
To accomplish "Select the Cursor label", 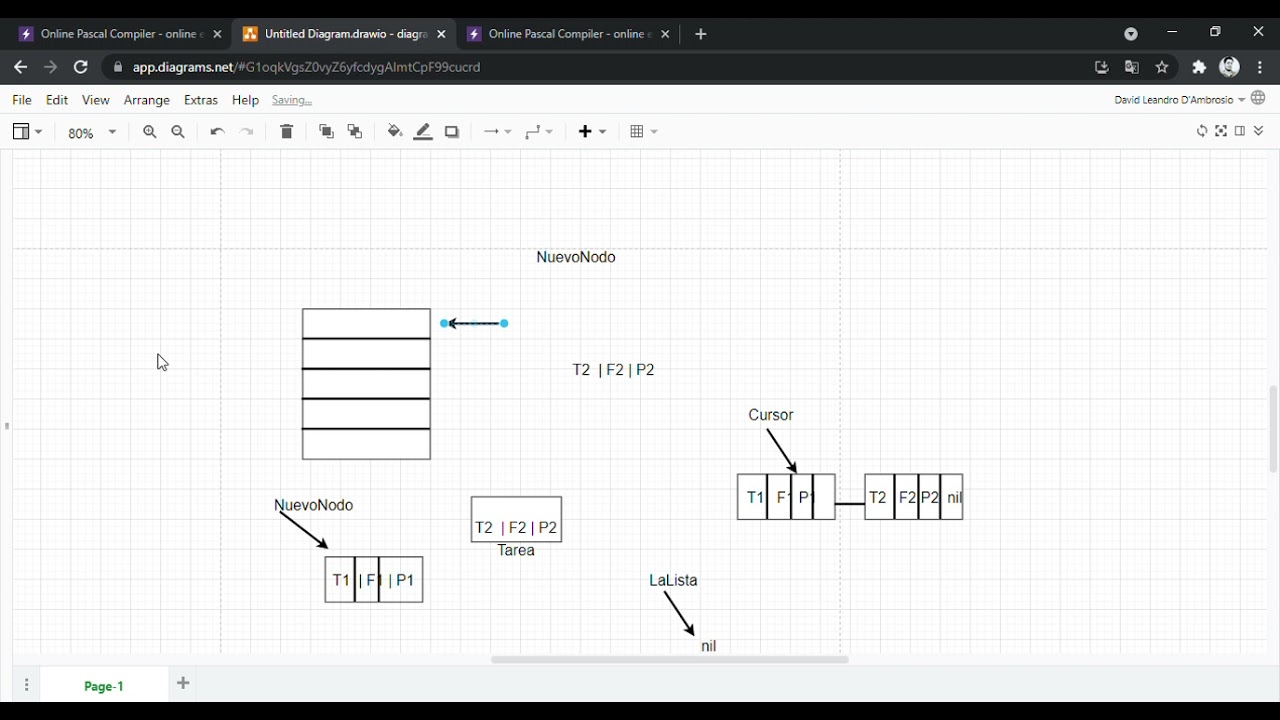I will 771,415.
